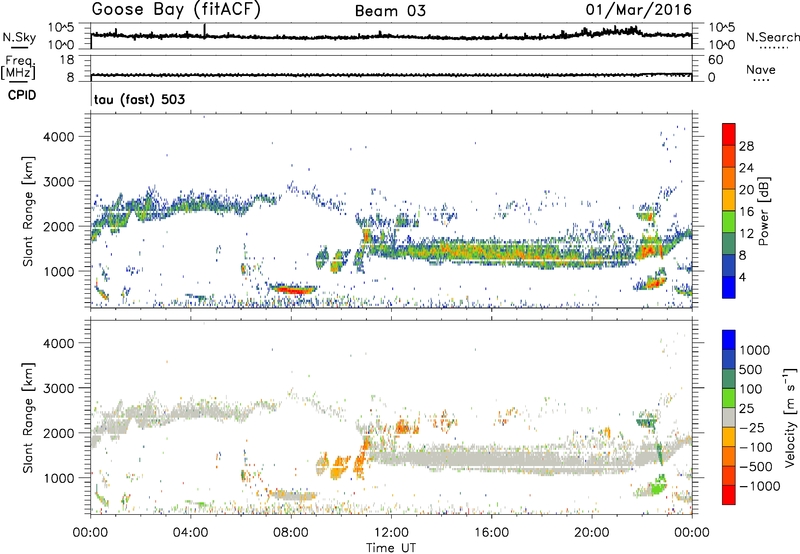Viewport: 800px width, 554px height.
Task: Click the "4" label on the power colorbar
Action: point(742,277)
